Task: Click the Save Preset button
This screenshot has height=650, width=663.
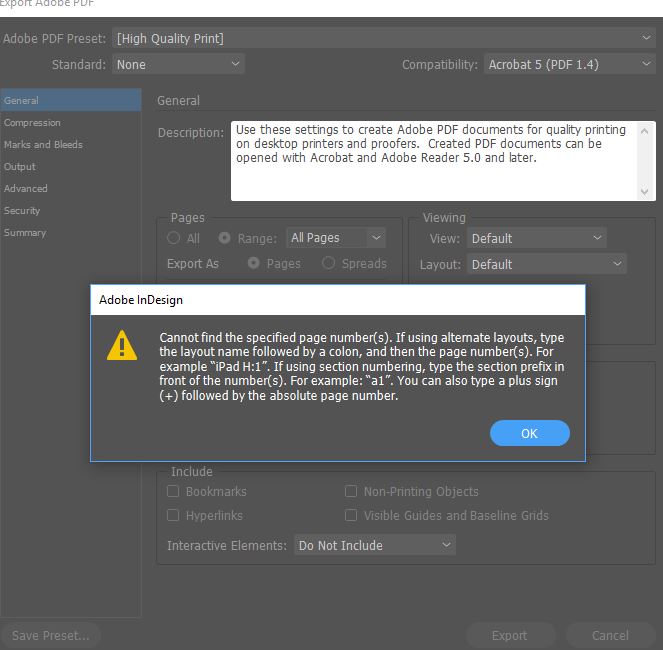Action: 50,635
